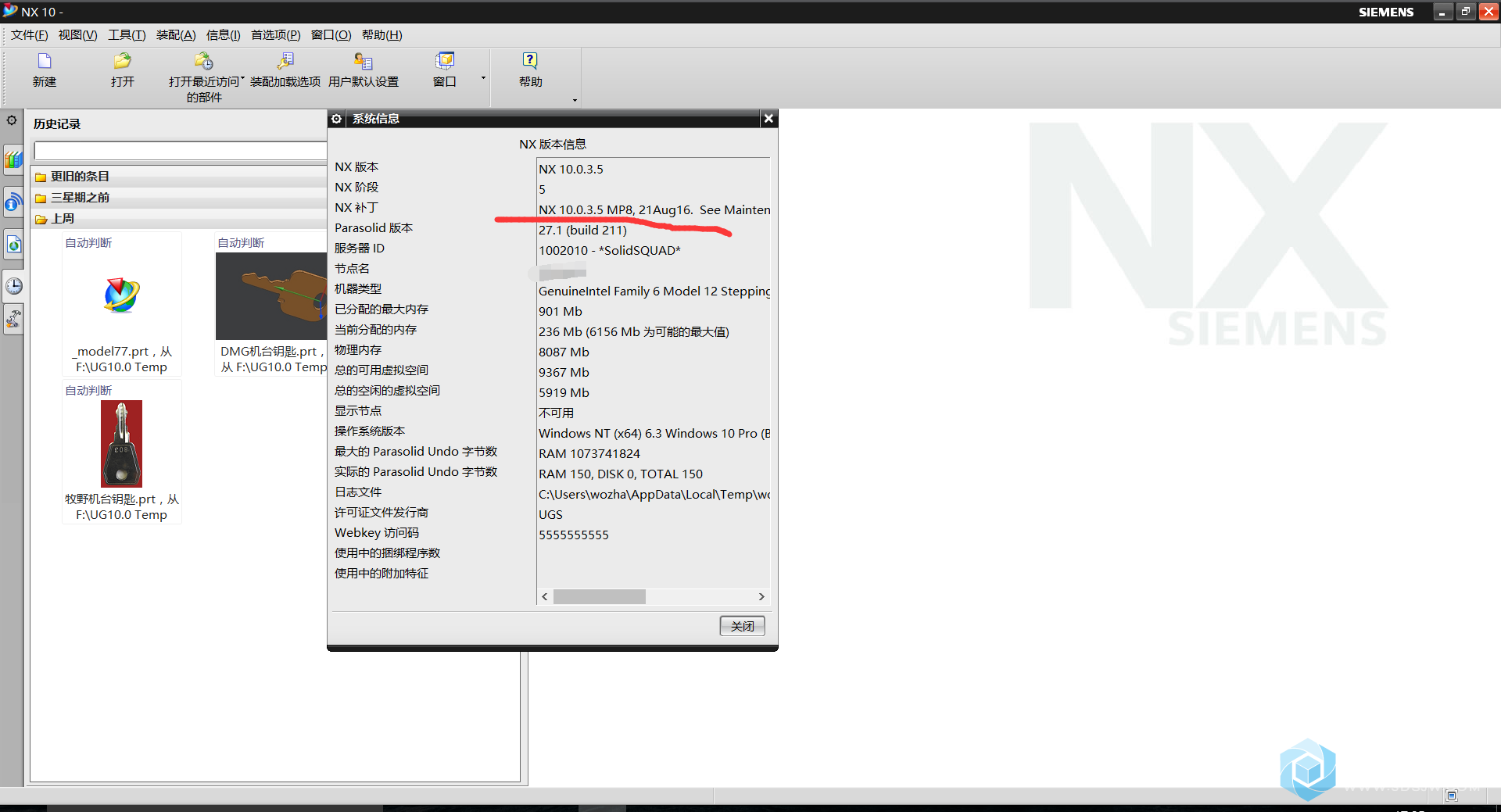Click the history search input field
Viewport: 1501px width, 812px height.
181,151
